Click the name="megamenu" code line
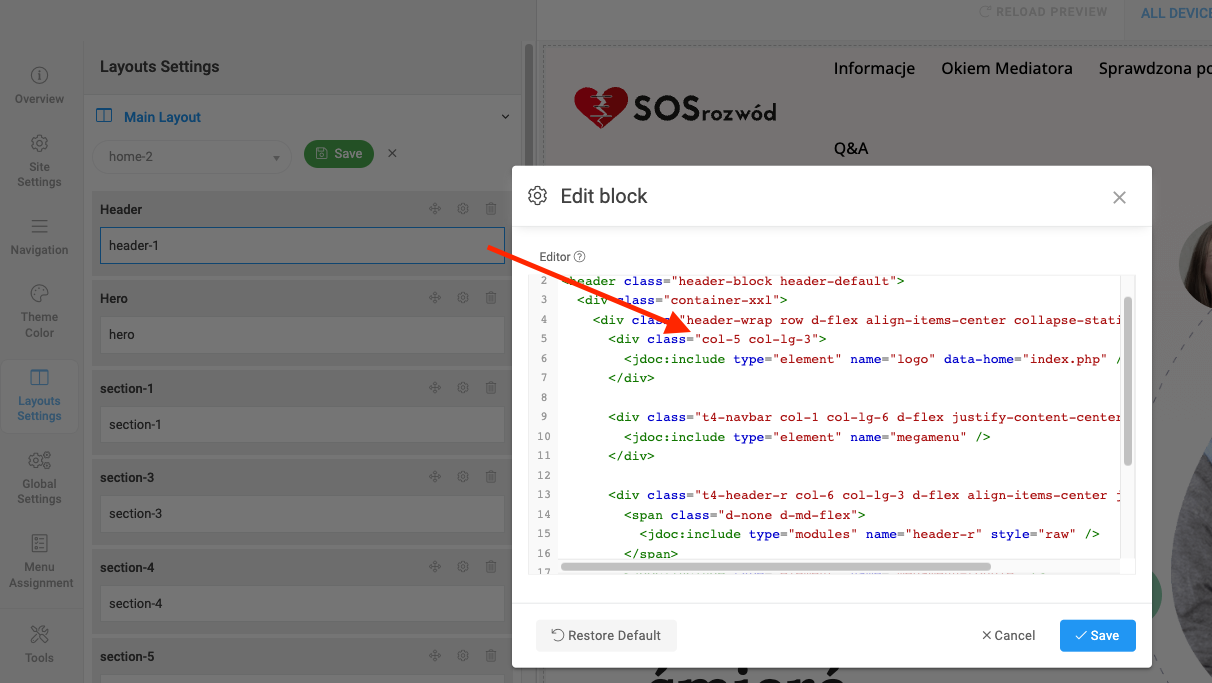Viewport: 1212px width, 683px height. (x=807, y=437)
